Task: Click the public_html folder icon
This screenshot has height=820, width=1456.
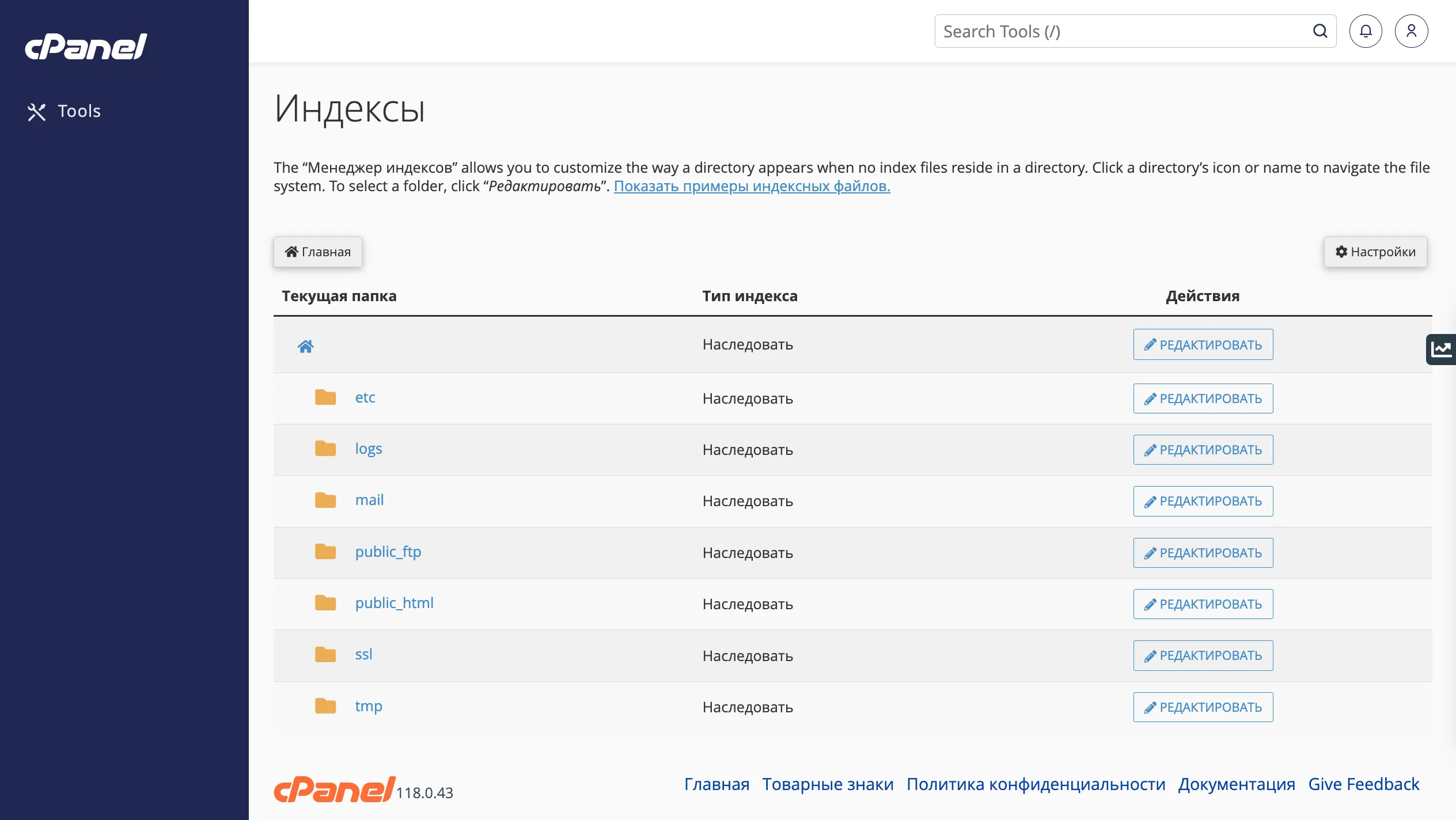Action: point(325,603)
